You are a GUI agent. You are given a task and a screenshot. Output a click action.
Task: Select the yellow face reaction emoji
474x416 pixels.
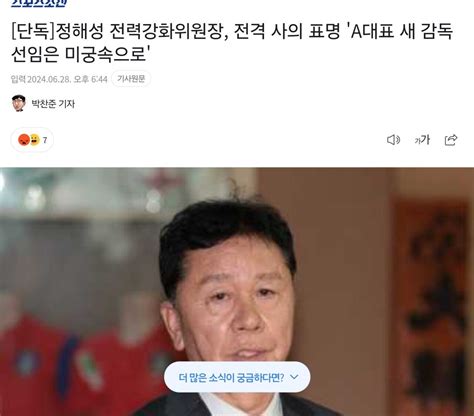pyautogui.click(x=35, y=140)
